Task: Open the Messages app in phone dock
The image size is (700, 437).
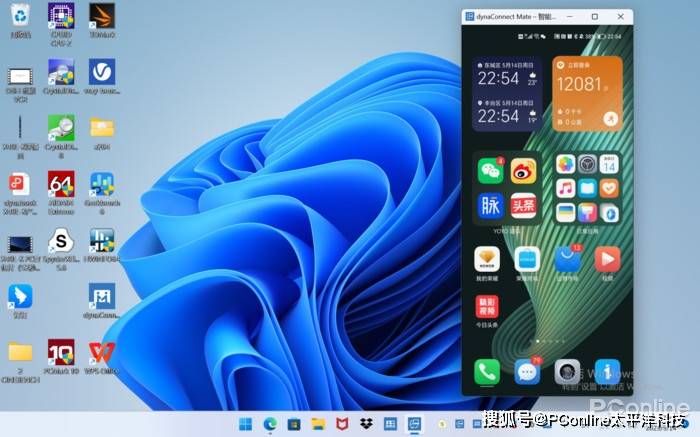Action: pos(527,372)
